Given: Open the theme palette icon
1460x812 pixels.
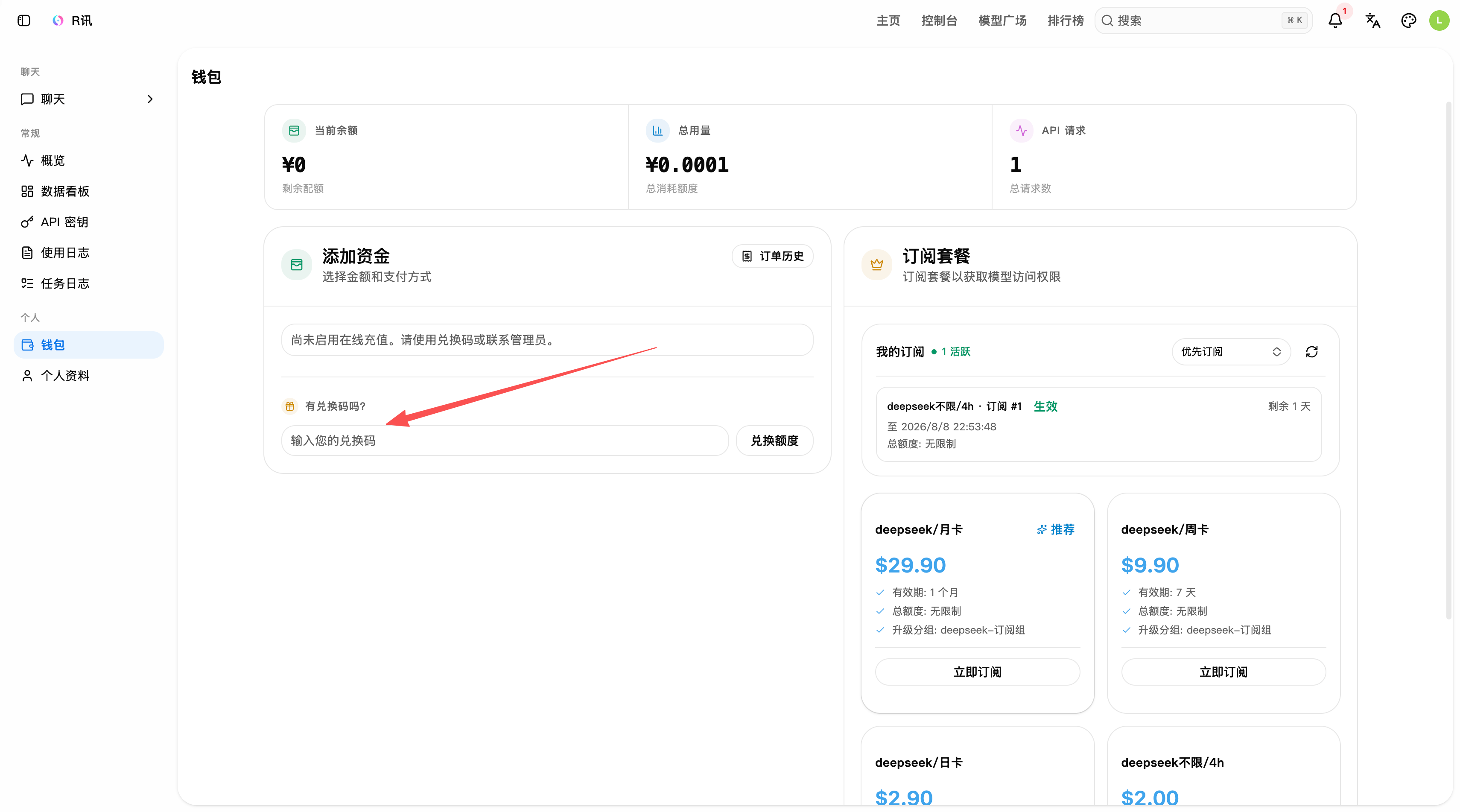Looking at the screenshot, I should point(1408,20).
